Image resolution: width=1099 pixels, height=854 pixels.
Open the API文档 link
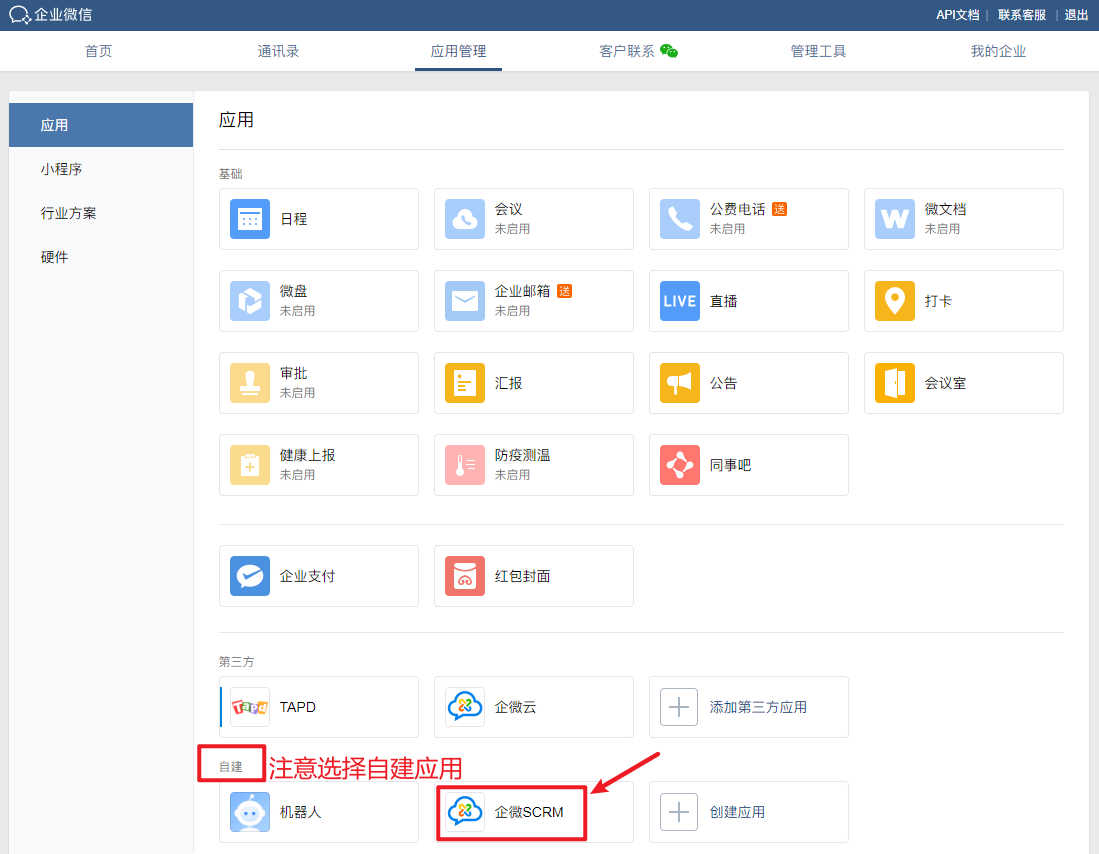pos(957,15)
